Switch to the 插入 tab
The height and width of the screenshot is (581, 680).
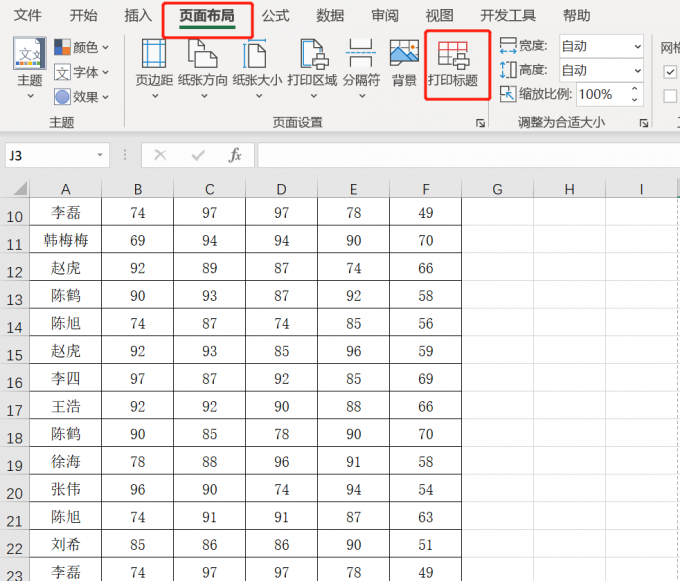138,16
